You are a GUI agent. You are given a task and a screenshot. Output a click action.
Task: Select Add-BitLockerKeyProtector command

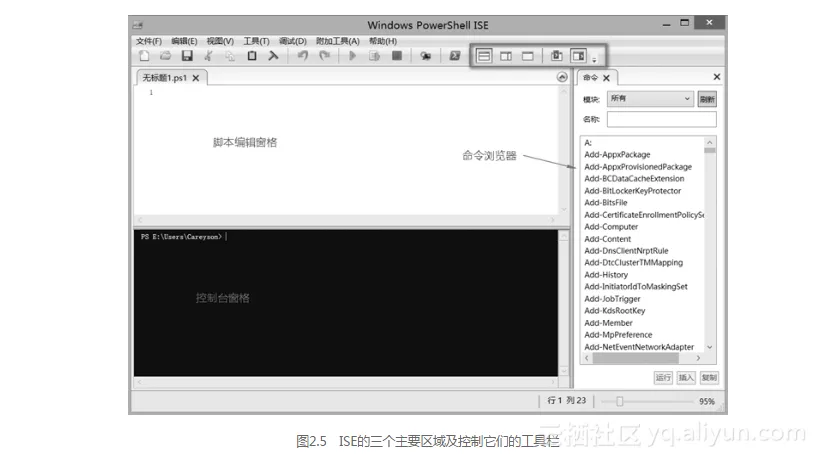633,191
